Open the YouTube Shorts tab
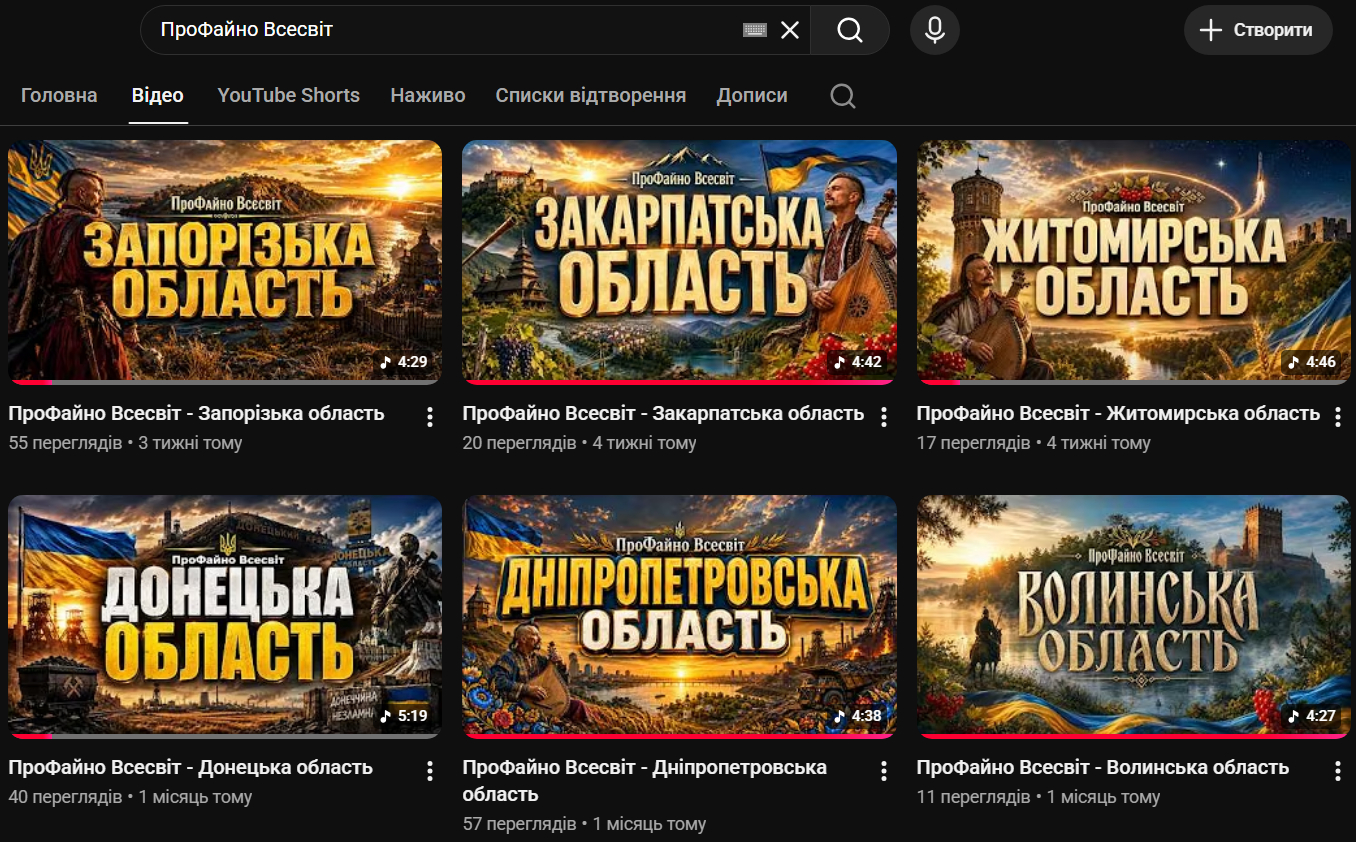 coord(289,96)
